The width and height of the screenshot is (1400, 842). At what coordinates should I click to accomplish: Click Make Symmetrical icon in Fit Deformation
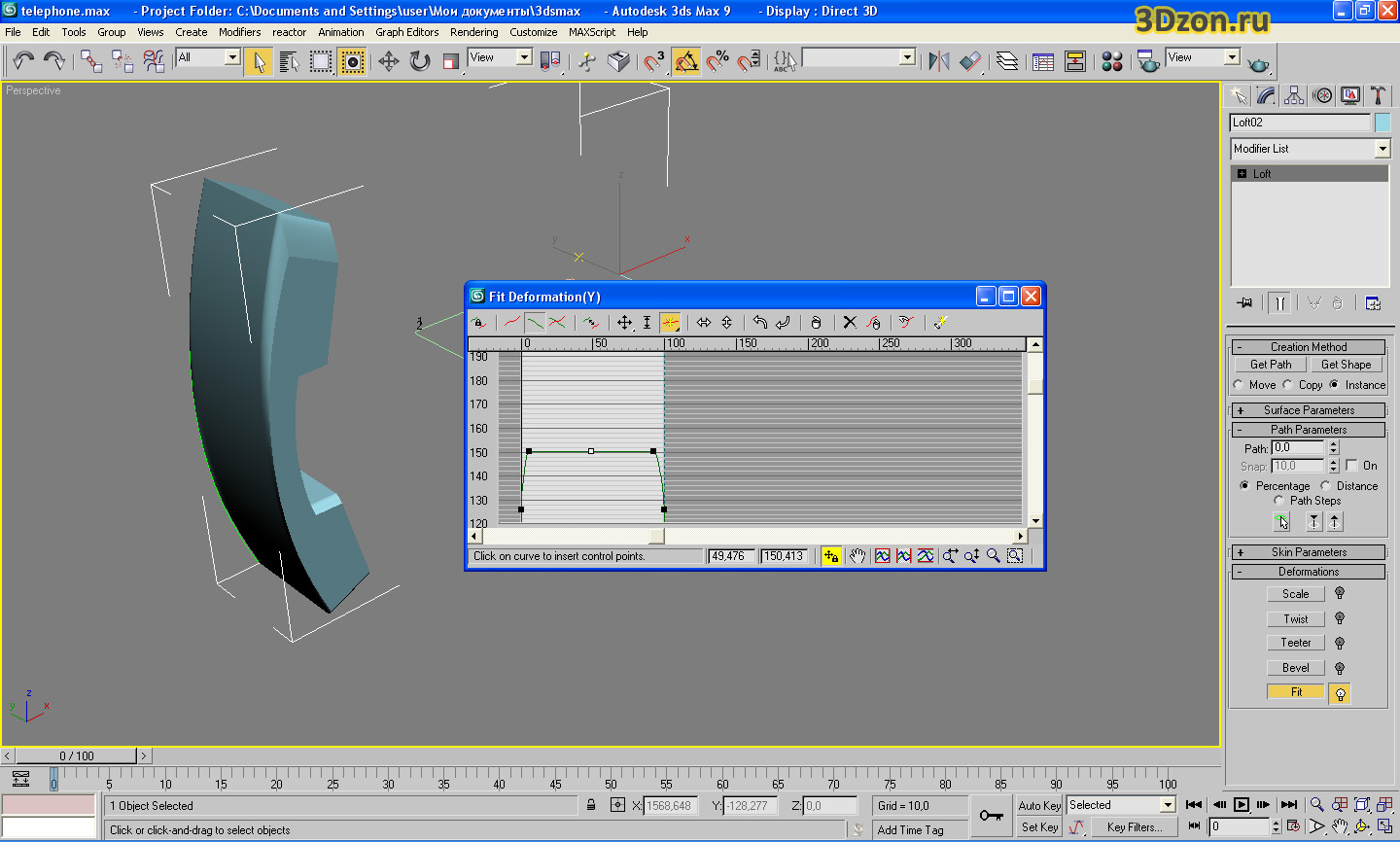[x=478, y=323]
